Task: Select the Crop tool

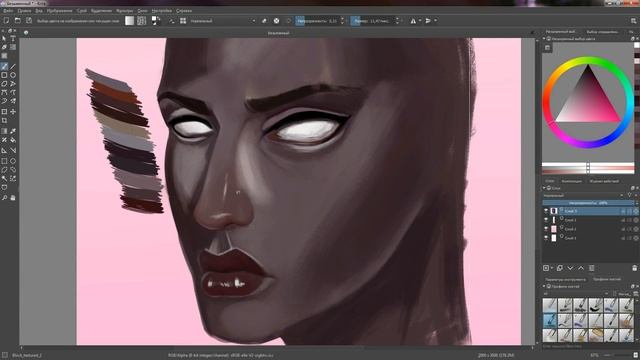Action: point(4,121)
